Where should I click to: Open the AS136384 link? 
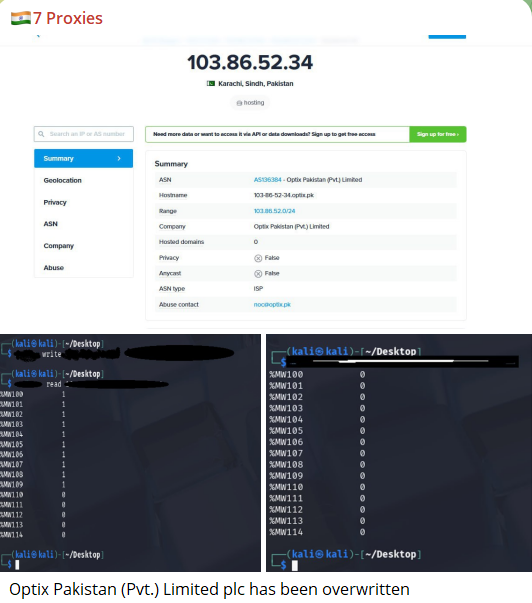pyautogui.click(x=267, y=180)
